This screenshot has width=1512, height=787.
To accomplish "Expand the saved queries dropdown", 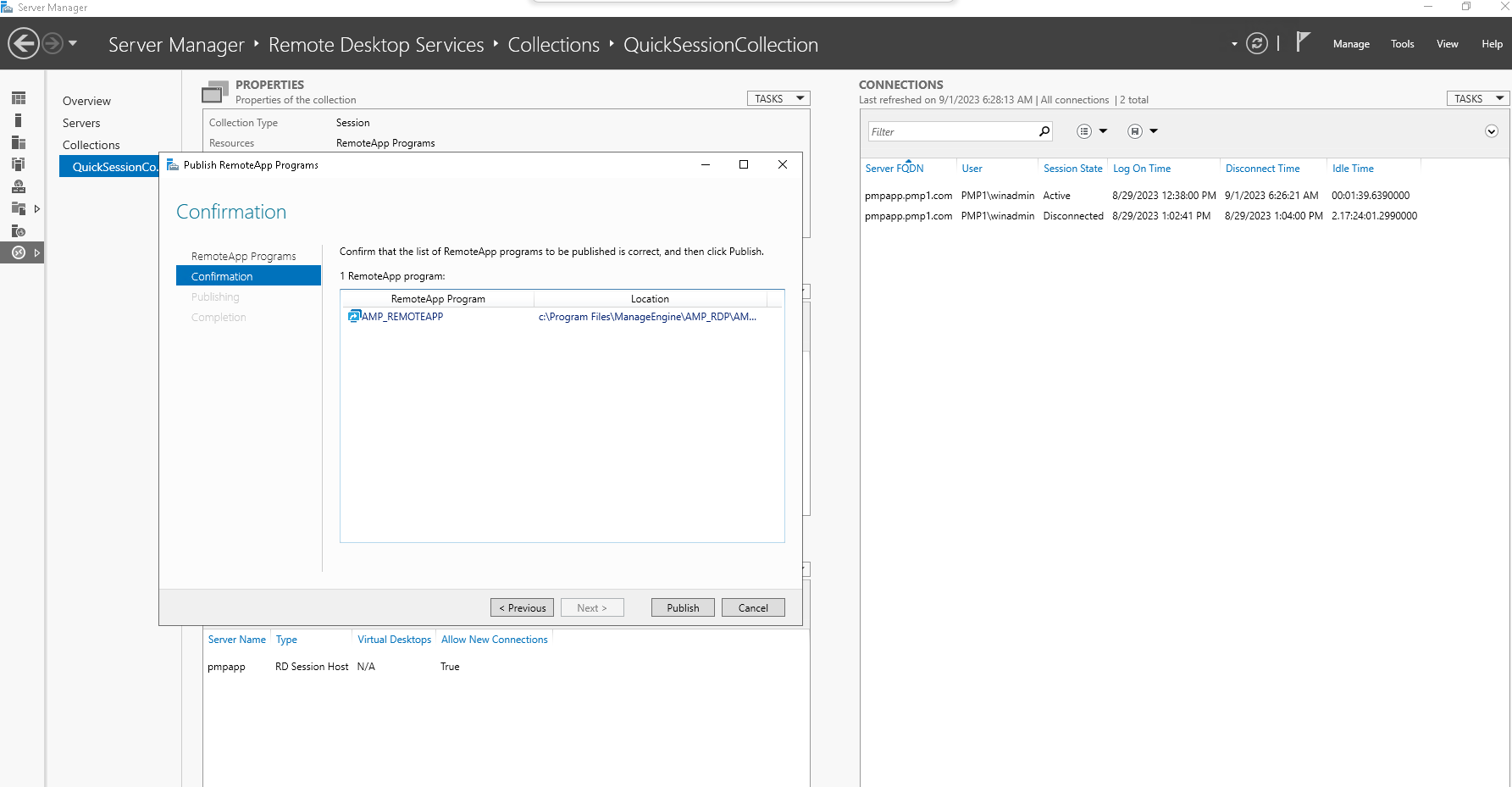I will (1143, 131).
